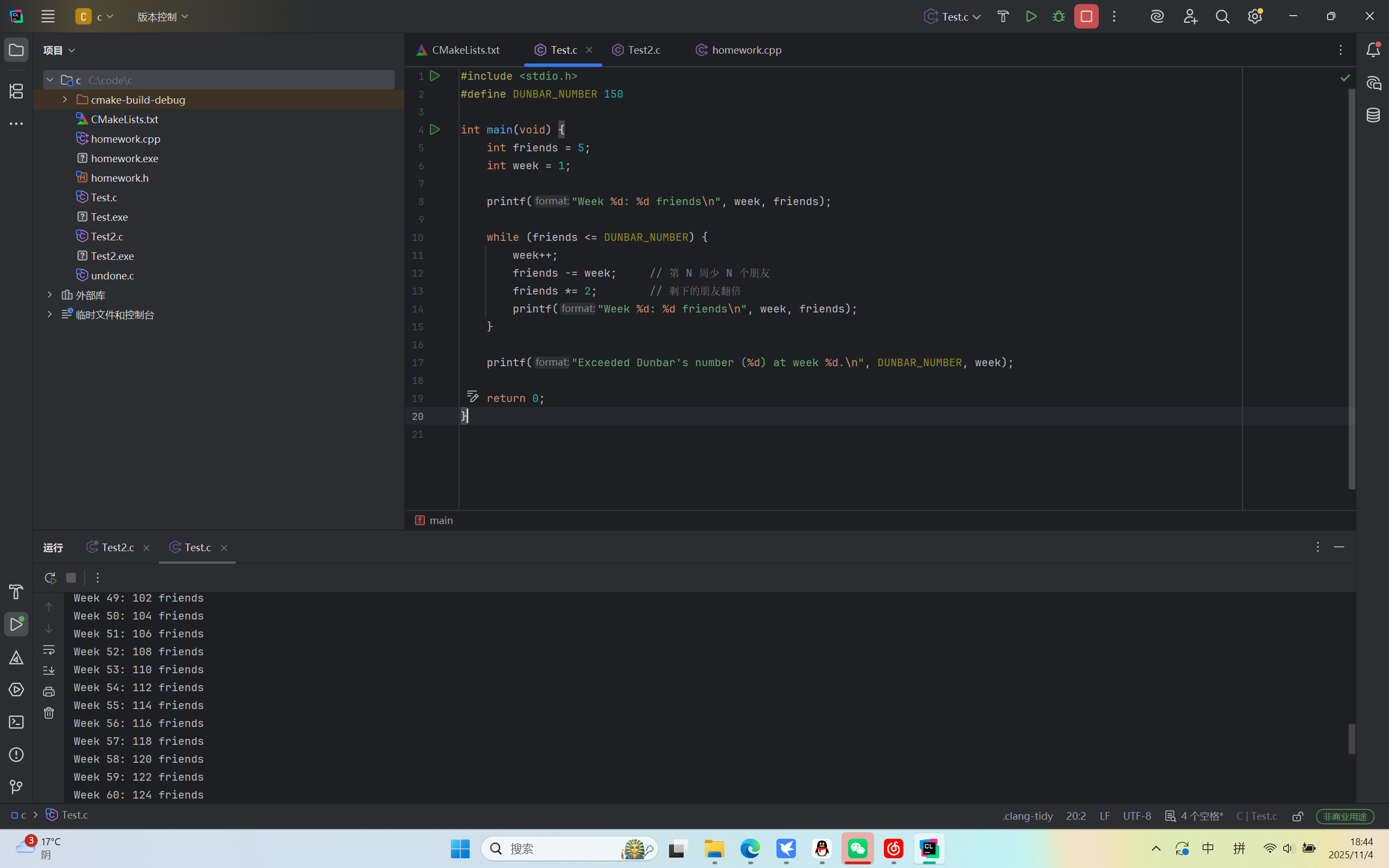Toggle the read-only lock icon in status bar
The image size is (1389, 868).
(x=1298, y=816)
